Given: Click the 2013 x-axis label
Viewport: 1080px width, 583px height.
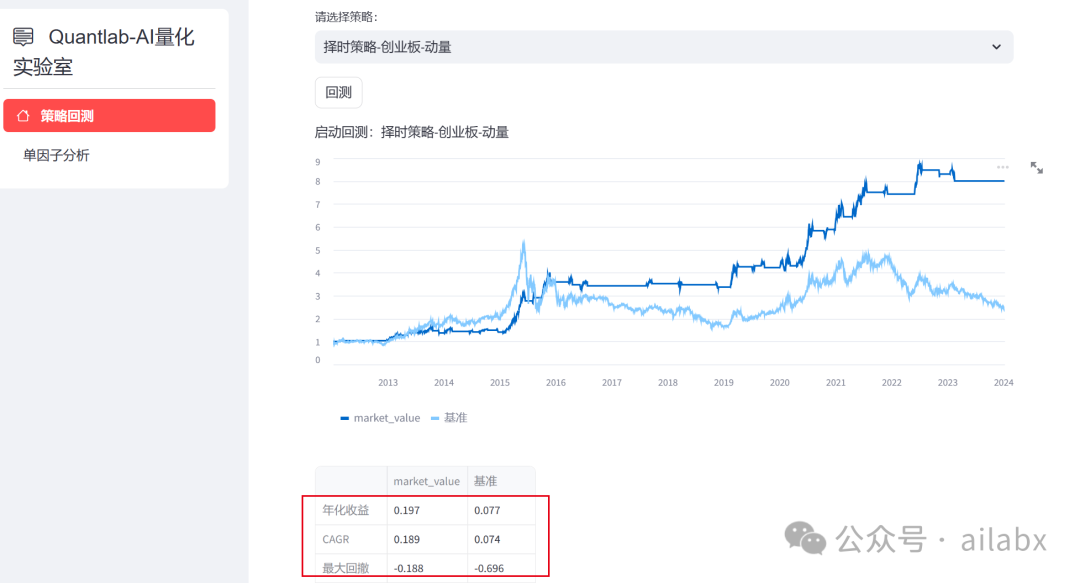Looking at the screenshot, I should [388, 382].
